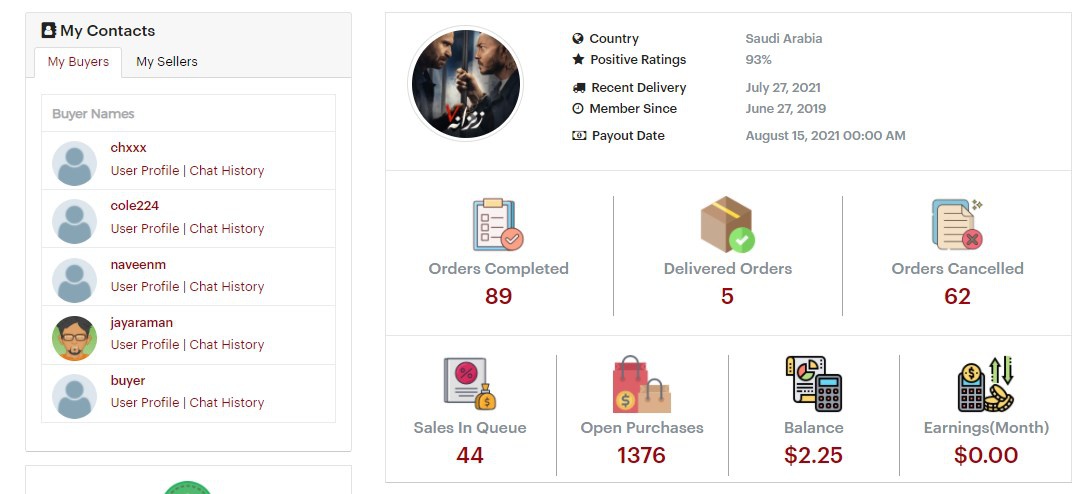The height and width of the screenshot is (494, 1082).
Task: Click the Sales In Queue icon
Action: point(470,384)
